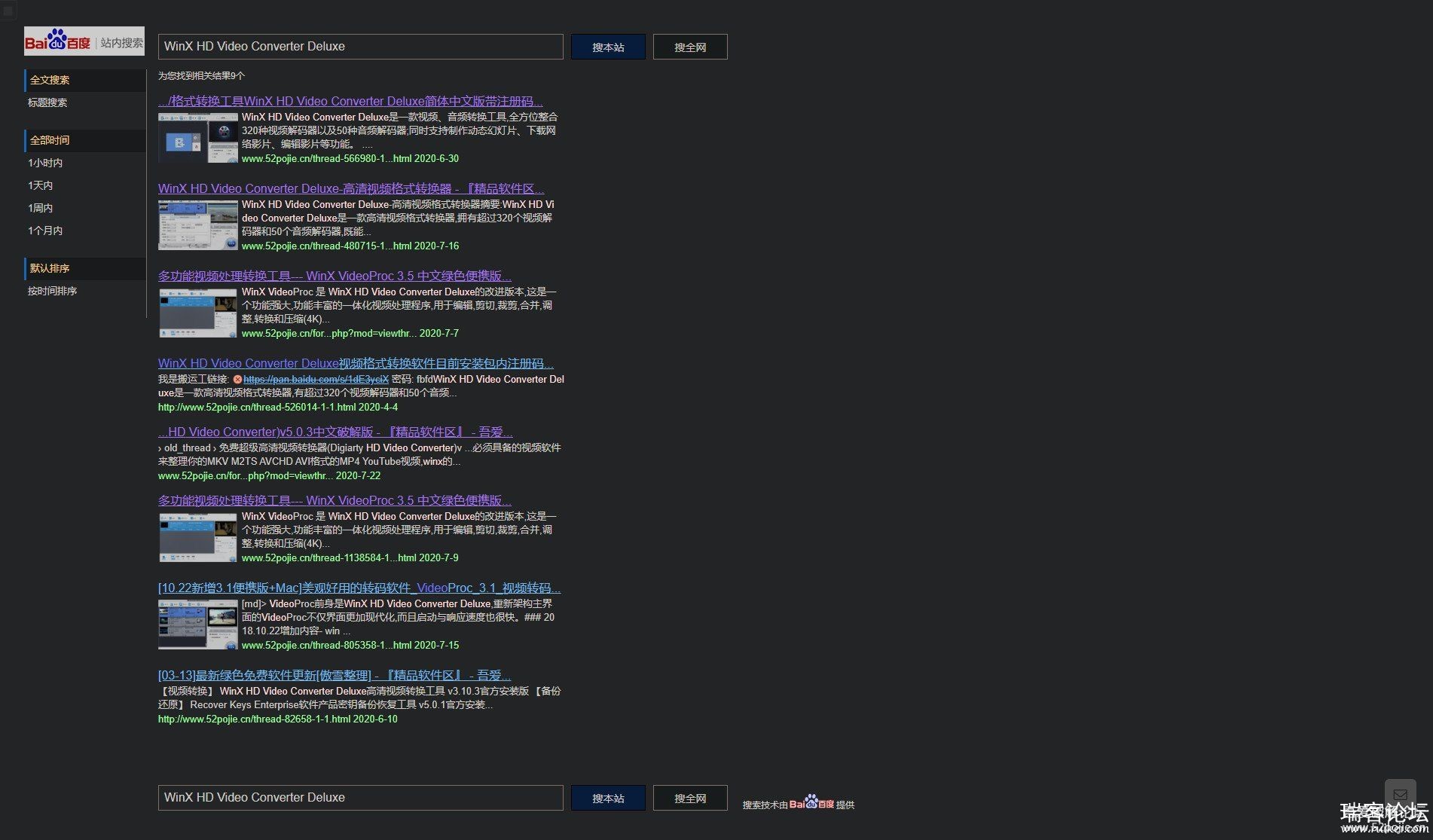Click top 搜全网 button
The width and height of the screenshot is (1433, 840).
(690, 47)
